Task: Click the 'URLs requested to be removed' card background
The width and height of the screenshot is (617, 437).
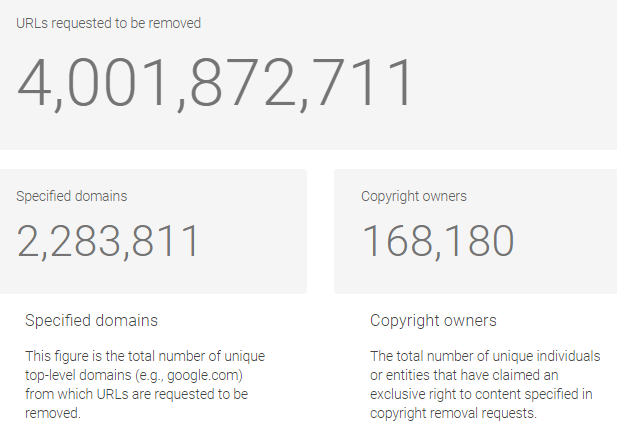Action: click(308, 75)
